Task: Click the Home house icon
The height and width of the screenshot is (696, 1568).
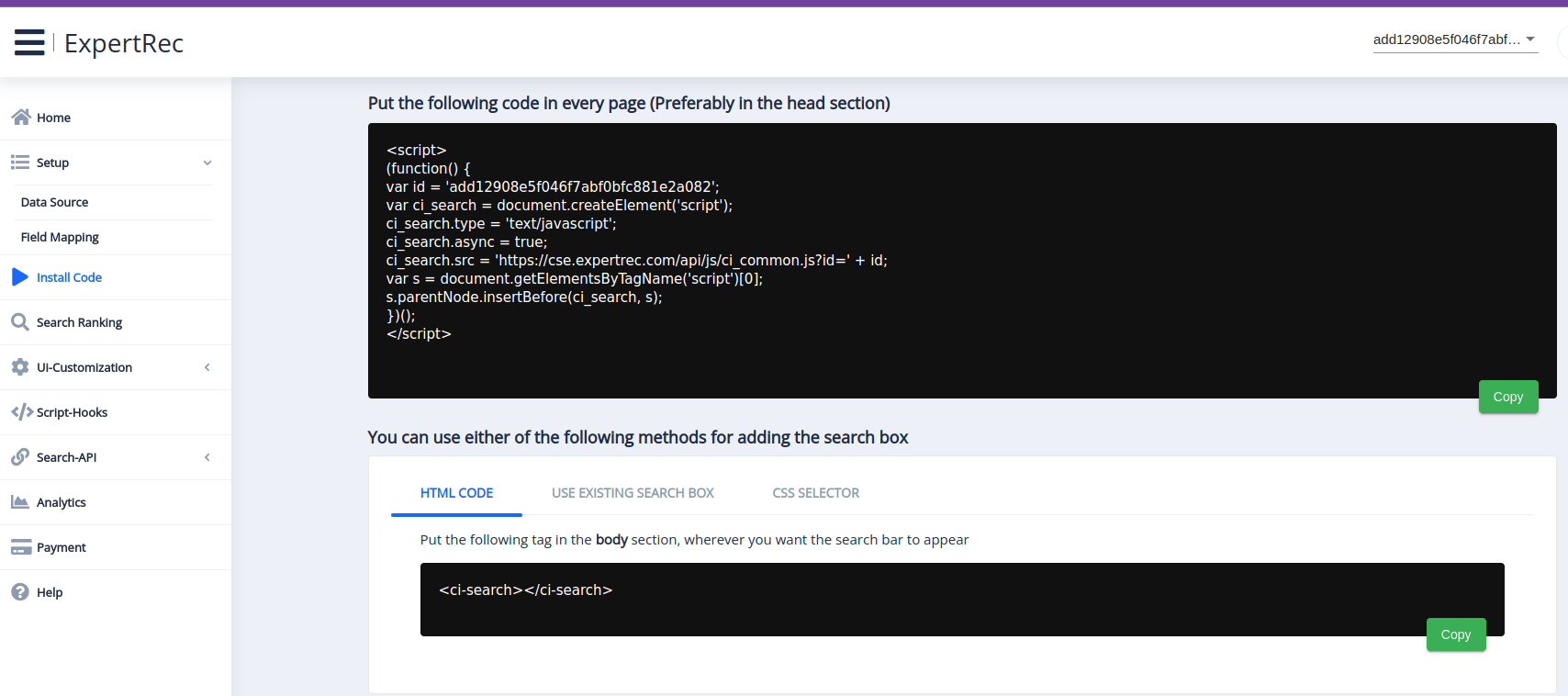Action: pos(20,118)
